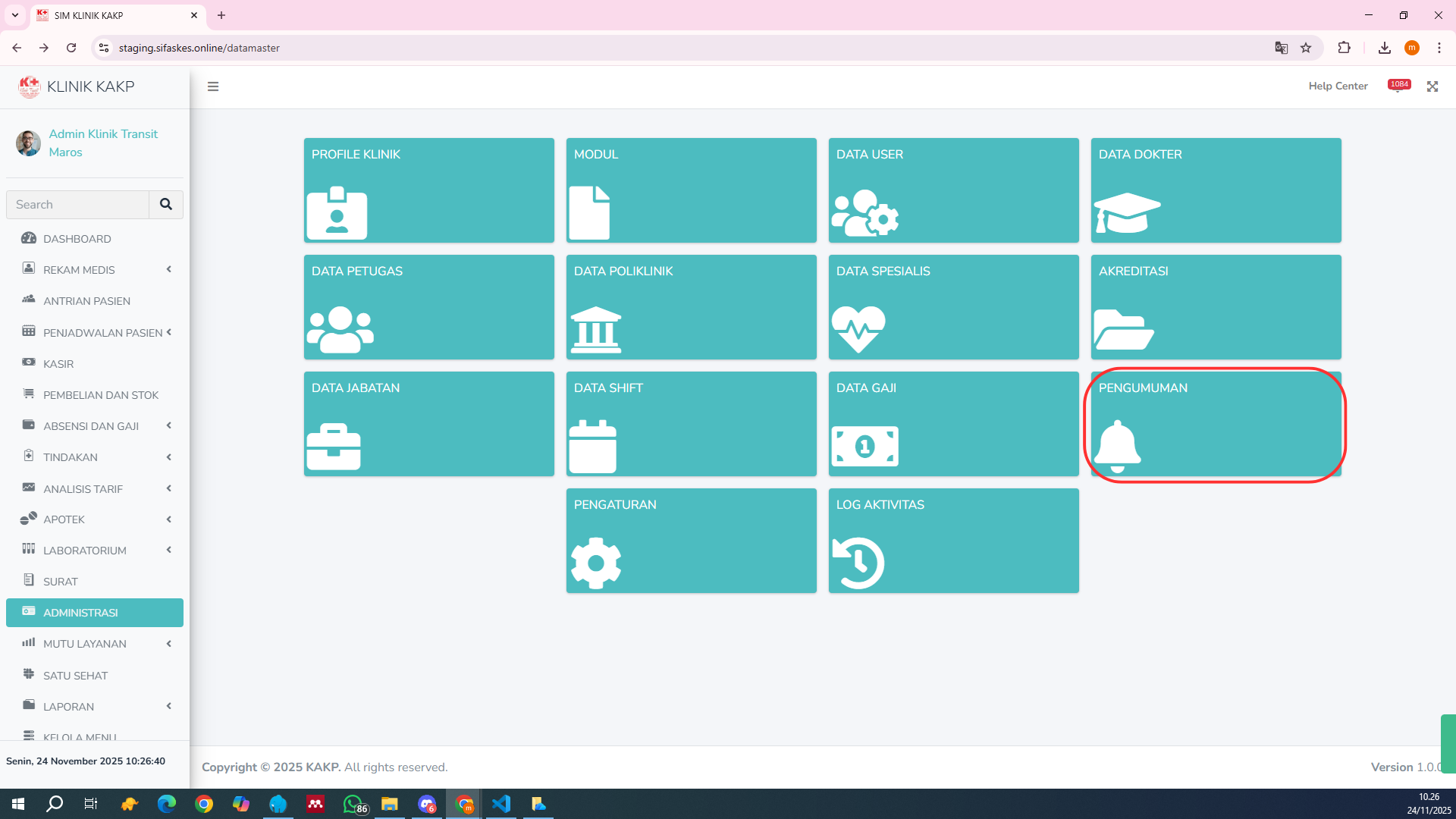
Task: Toggle fullscreen expand icon in header
Action: coord(1432,86)
